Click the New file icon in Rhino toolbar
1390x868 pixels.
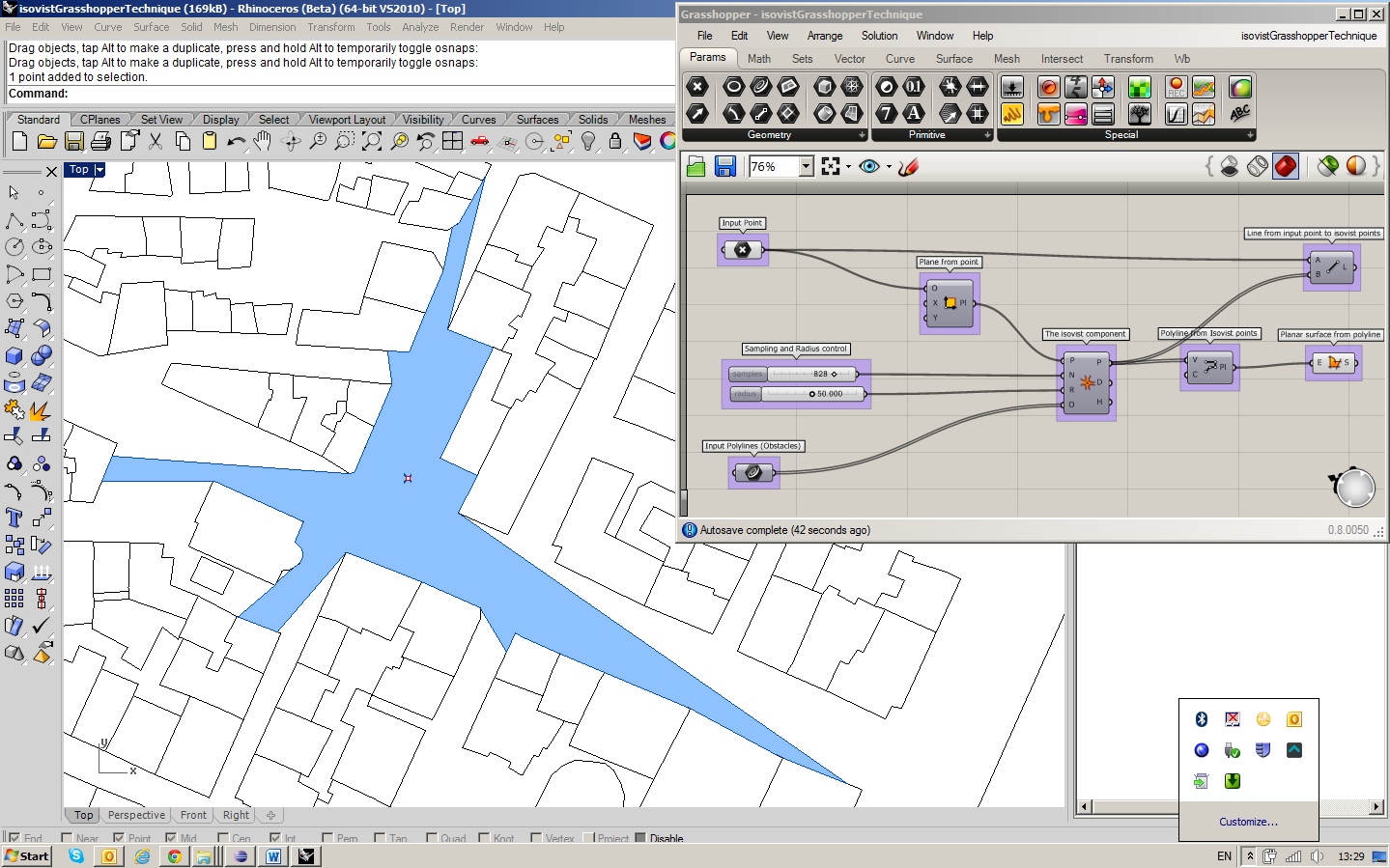pyautogui.click(x=19, y=142)
